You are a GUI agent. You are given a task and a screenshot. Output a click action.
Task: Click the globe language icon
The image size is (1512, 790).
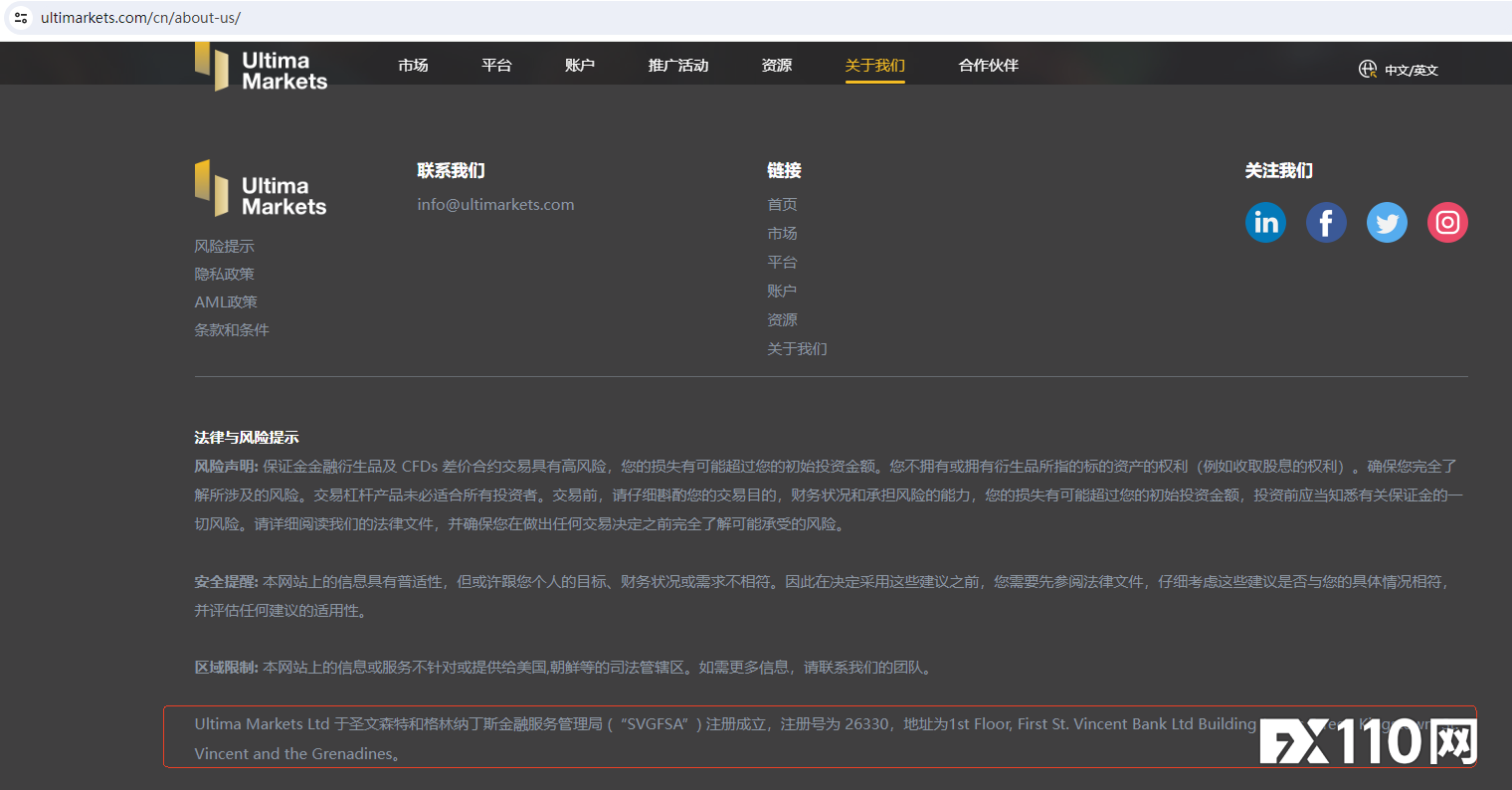(x=1368, y=69)
